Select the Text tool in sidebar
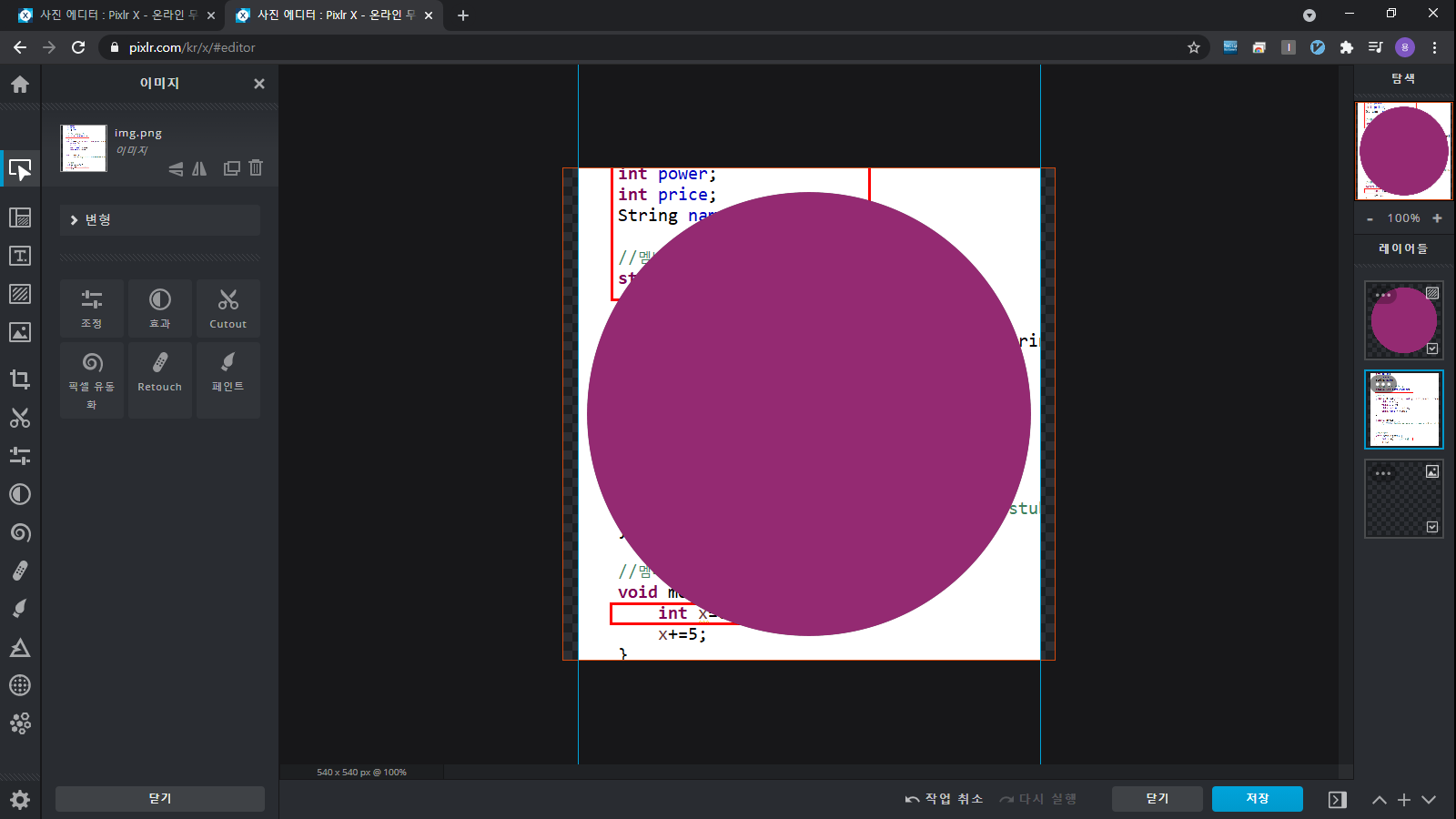Screen dimensions: 1456x819 click(20, 256)
